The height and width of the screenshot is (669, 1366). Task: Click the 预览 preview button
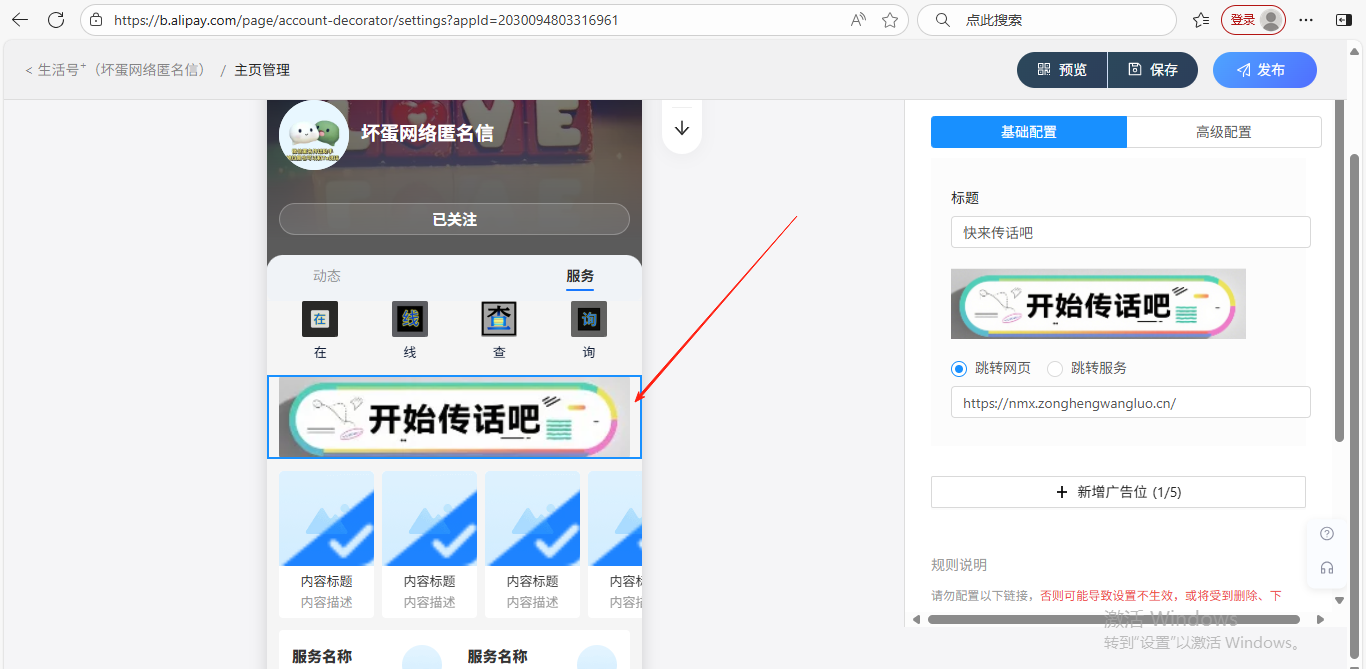point(1062,70)
